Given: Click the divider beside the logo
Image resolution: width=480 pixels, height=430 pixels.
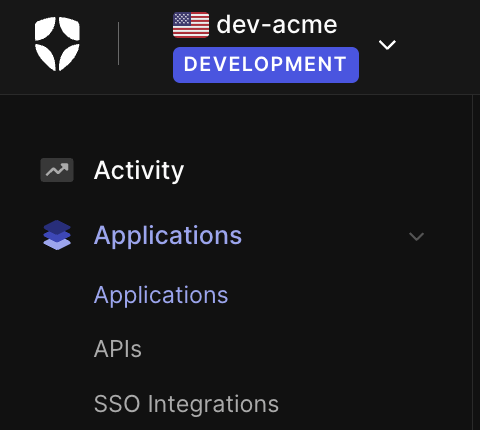Looking at the screenshot, I should 118,44.
